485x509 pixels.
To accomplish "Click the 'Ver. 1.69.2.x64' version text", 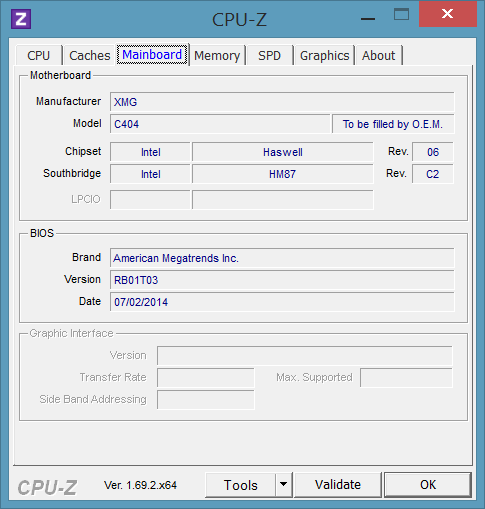I will [140, 485].
